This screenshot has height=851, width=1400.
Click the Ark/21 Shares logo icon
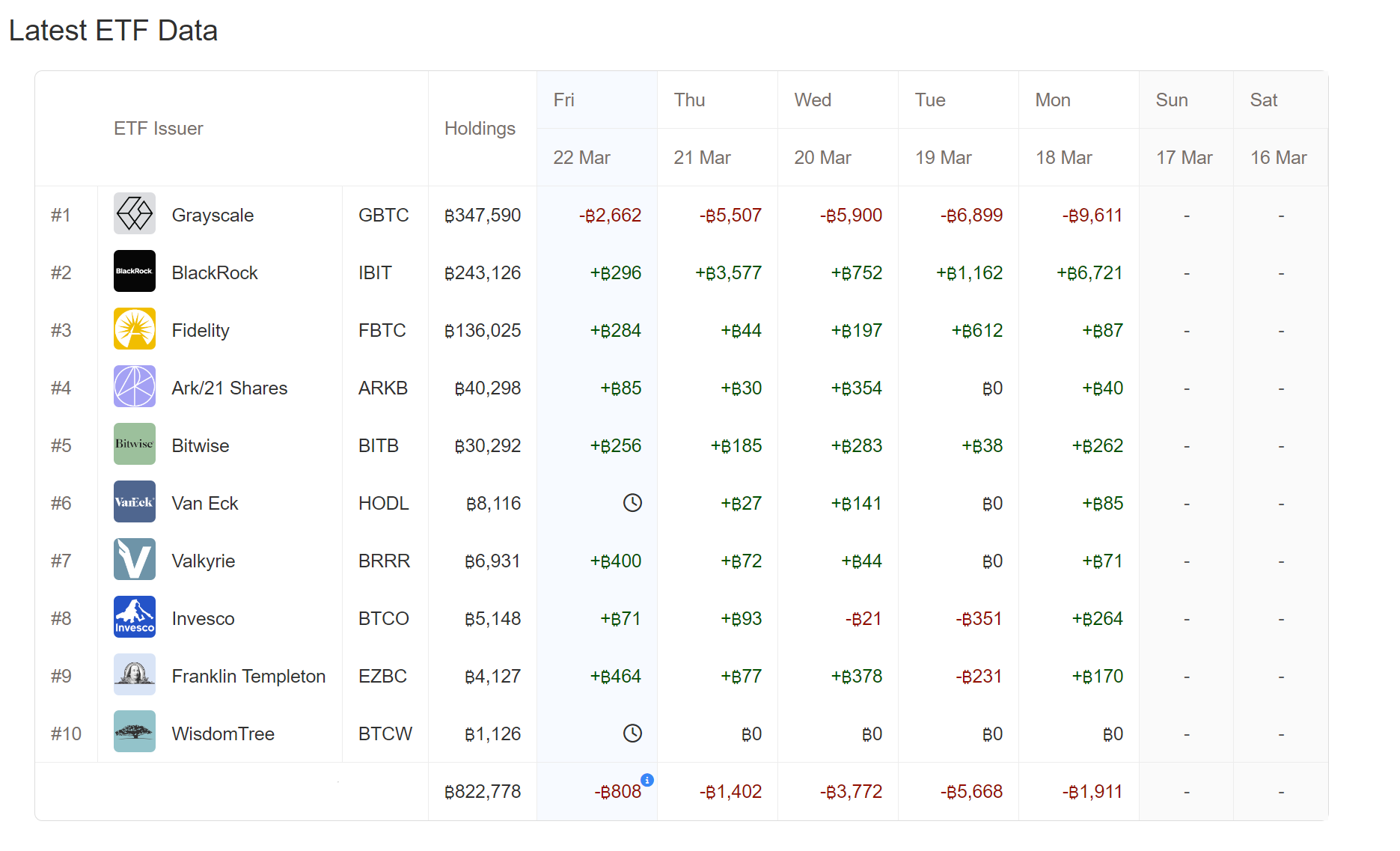click(x=135, y=387)
